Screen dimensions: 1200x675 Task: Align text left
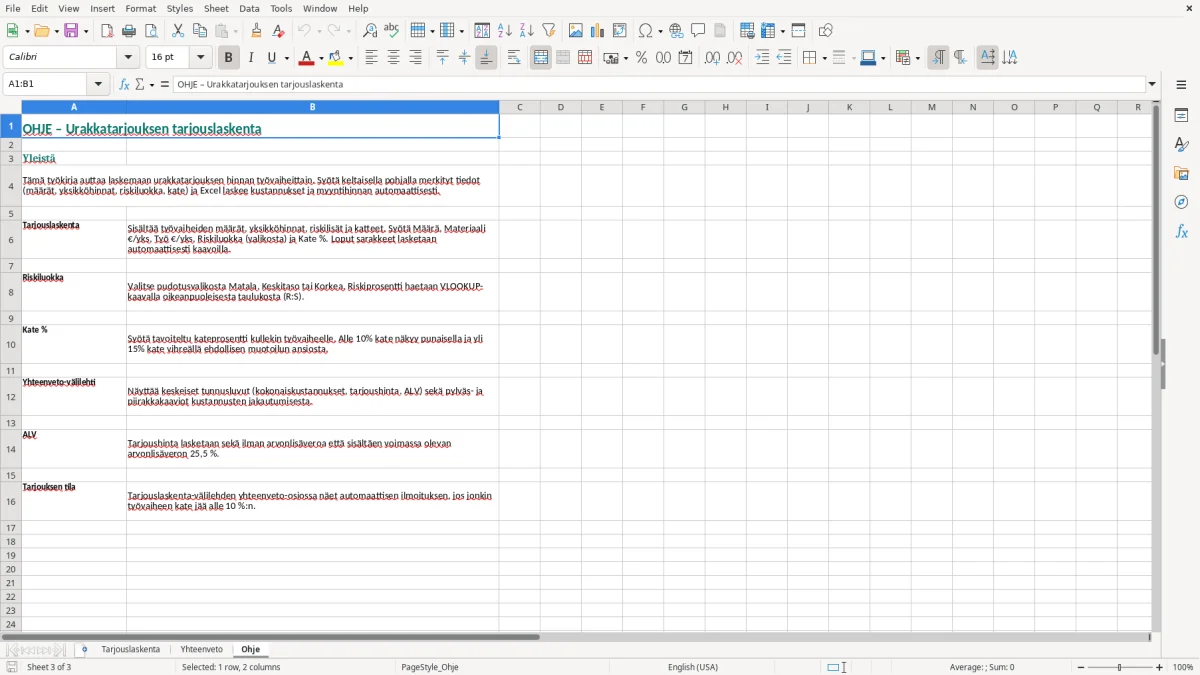click(x=371, y=58)
